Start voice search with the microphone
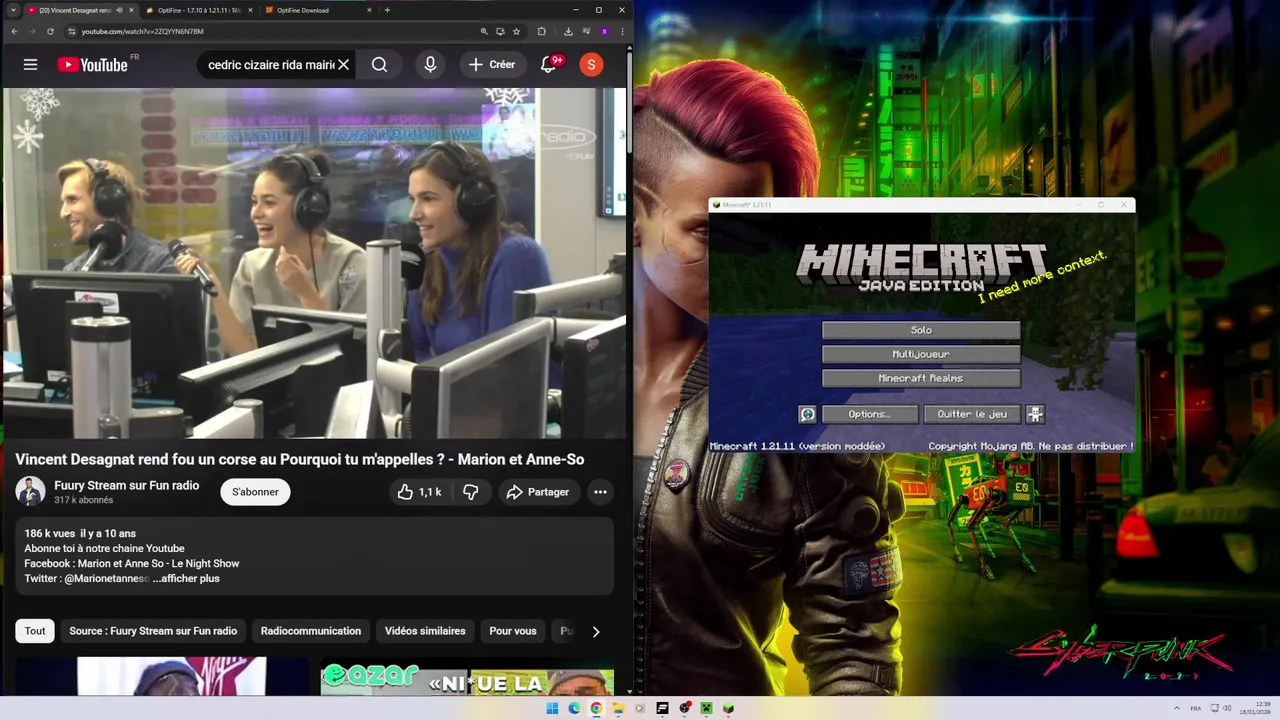The height and width of the screenshot is (720, 1280). pos(430,64)
